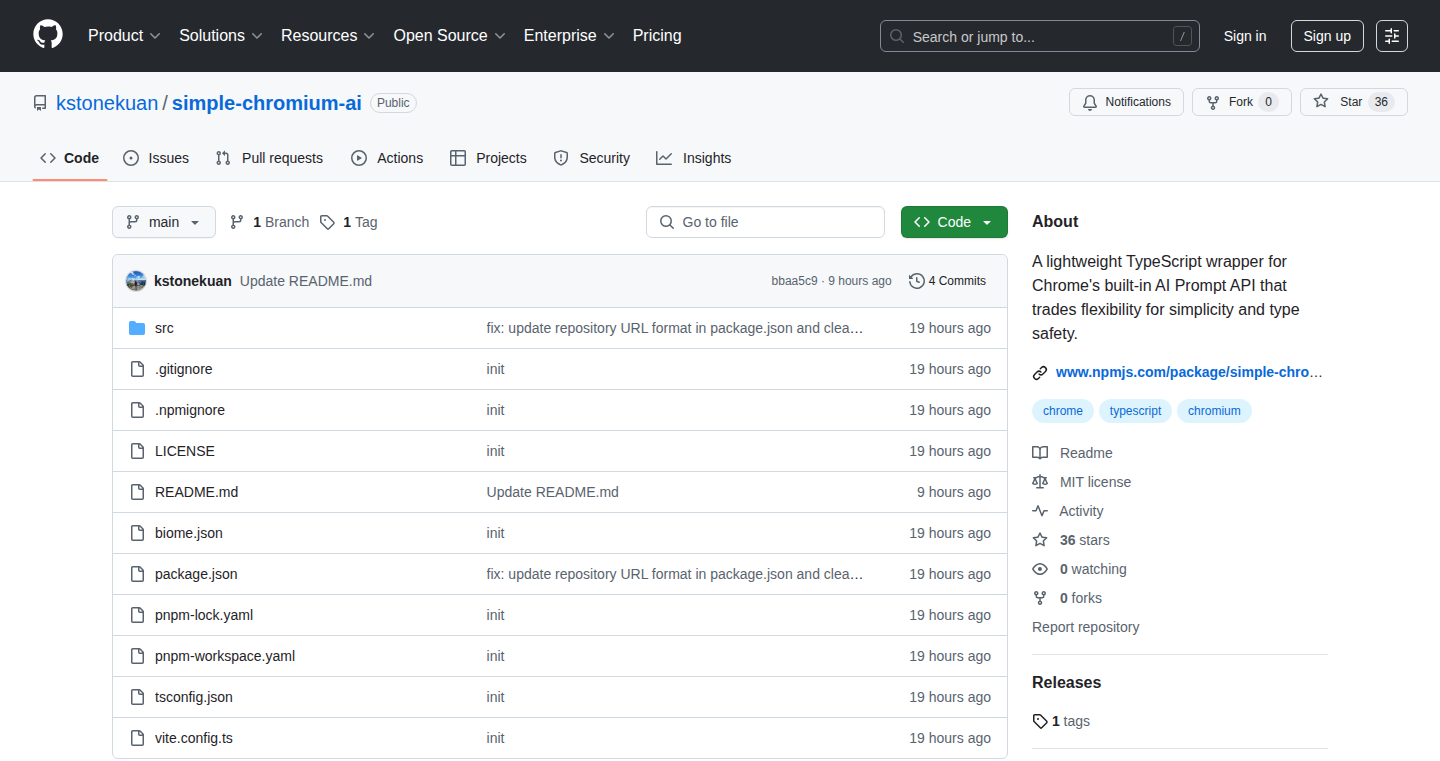Click the bell icon in Notifications
1440x761 pixels.
coord(1090,102)
